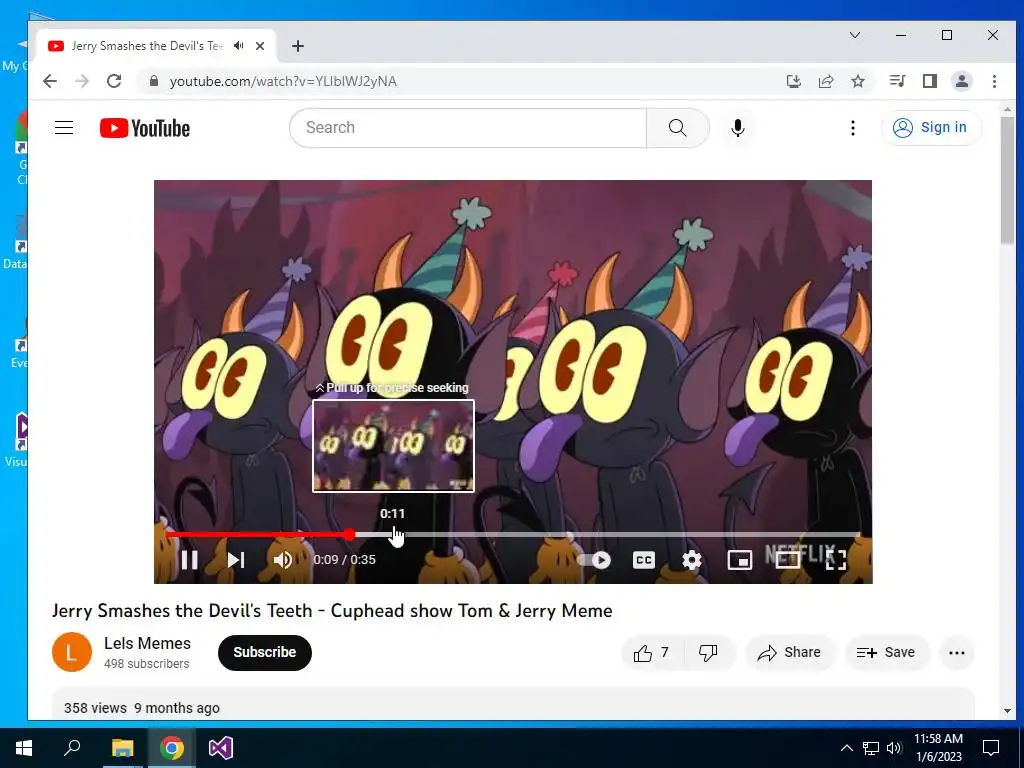Click the Sign in button
Image resolution: width=1024 pixels, height=768 pixels.
click(931, 127)
